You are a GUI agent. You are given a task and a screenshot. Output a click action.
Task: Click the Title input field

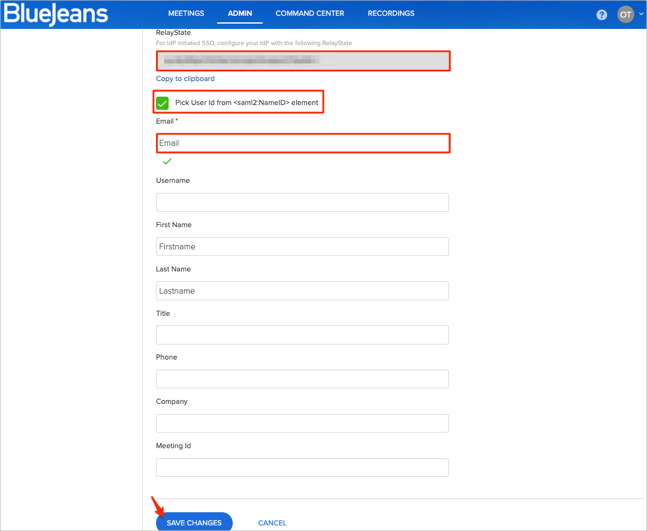(302, 335)
